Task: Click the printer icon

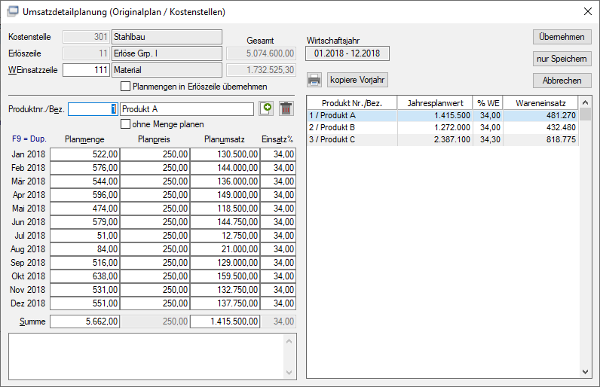Action: [314, 80]
